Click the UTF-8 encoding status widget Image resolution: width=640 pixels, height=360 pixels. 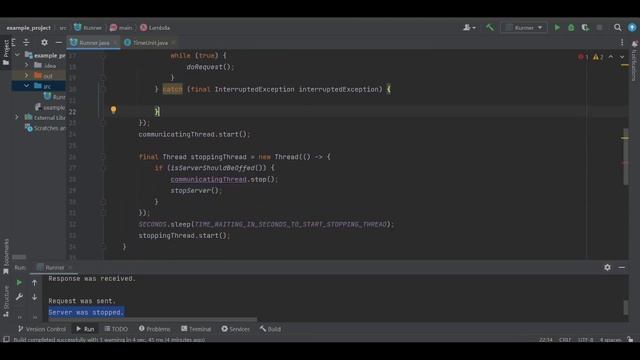[585, 340]
